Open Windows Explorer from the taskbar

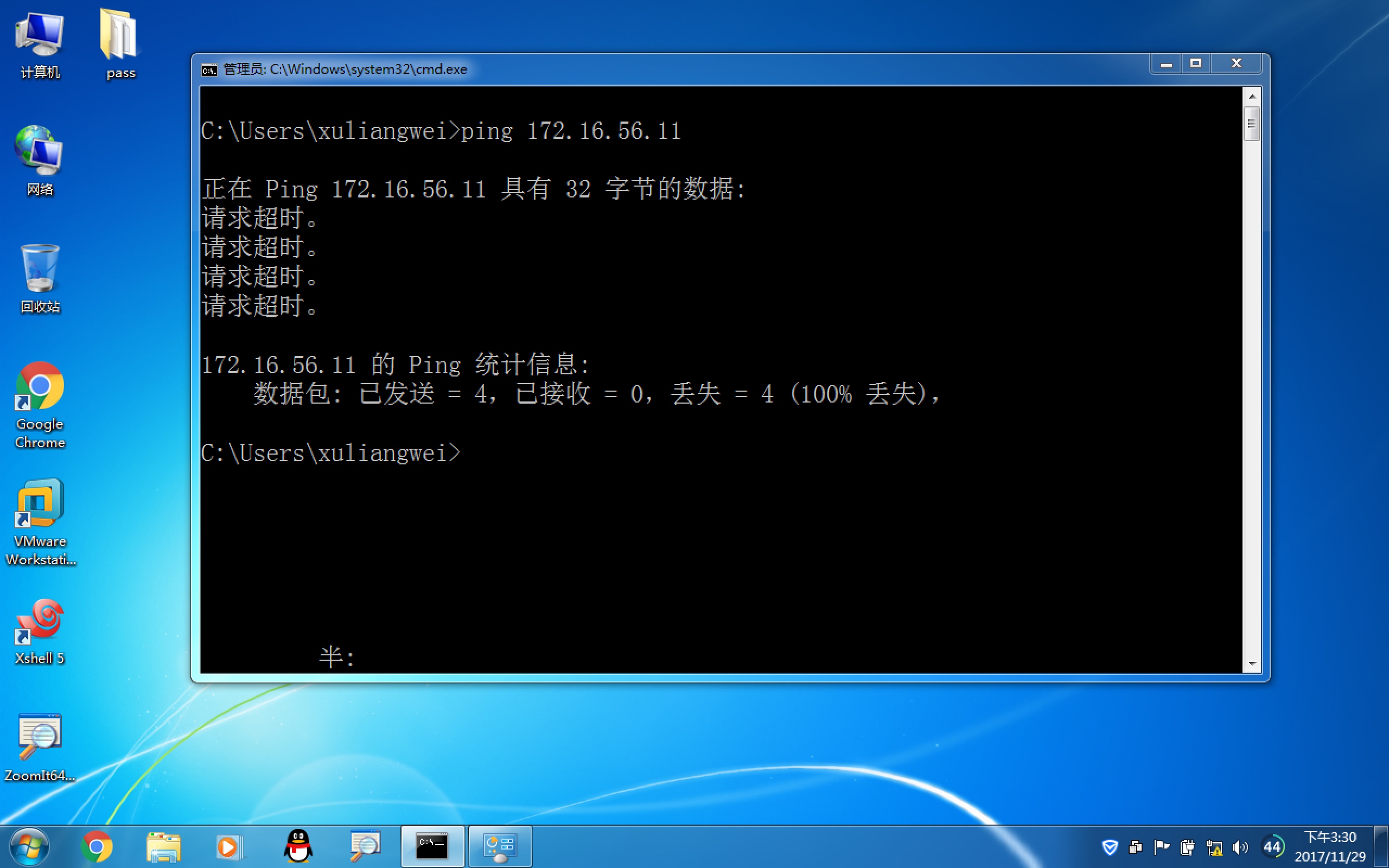[163, 846]
